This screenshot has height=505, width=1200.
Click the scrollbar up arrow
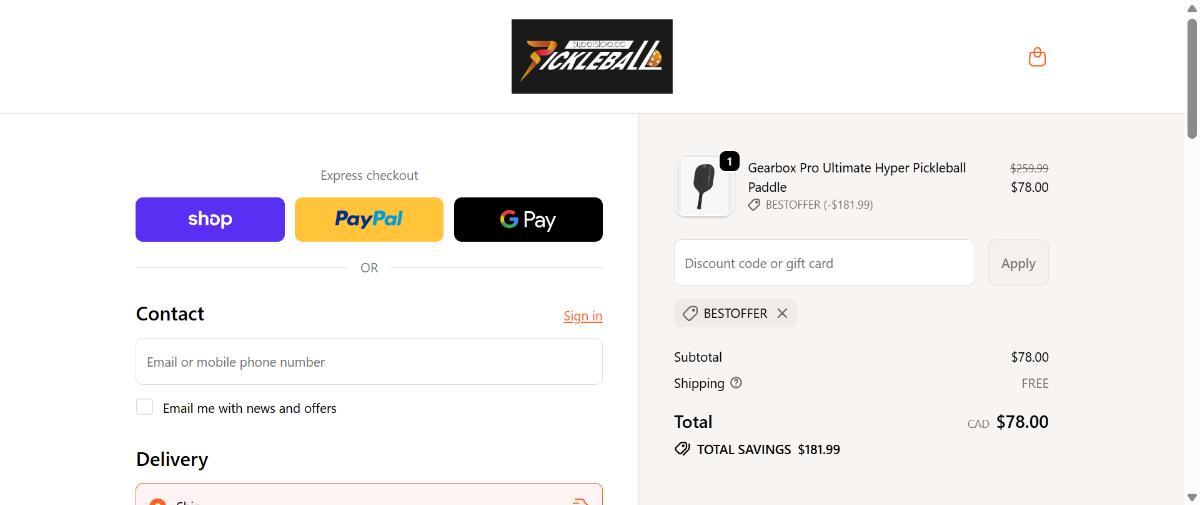coord(1192,8)
